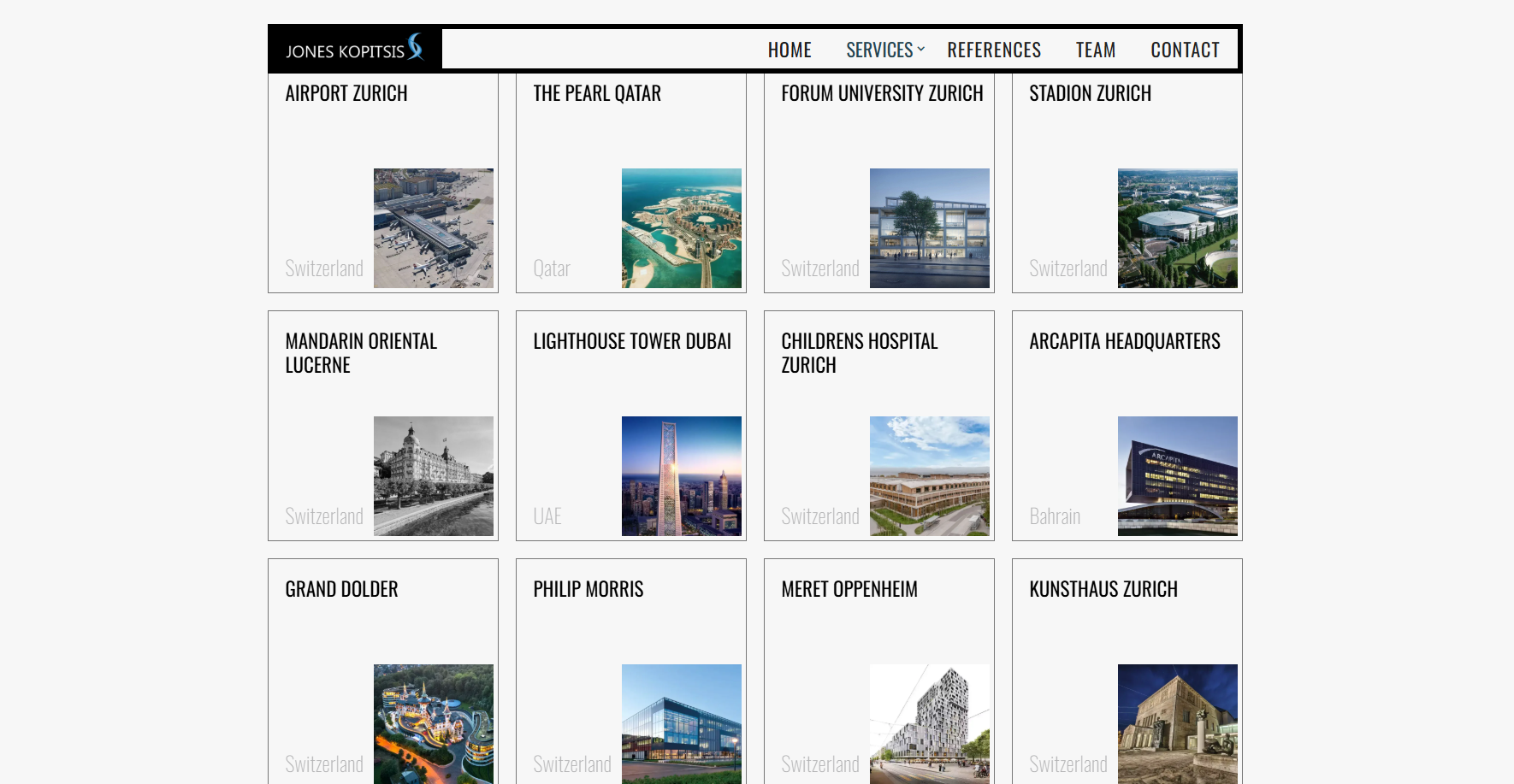Open the Home menu item
1514x784 pixels.
(790, 50)
